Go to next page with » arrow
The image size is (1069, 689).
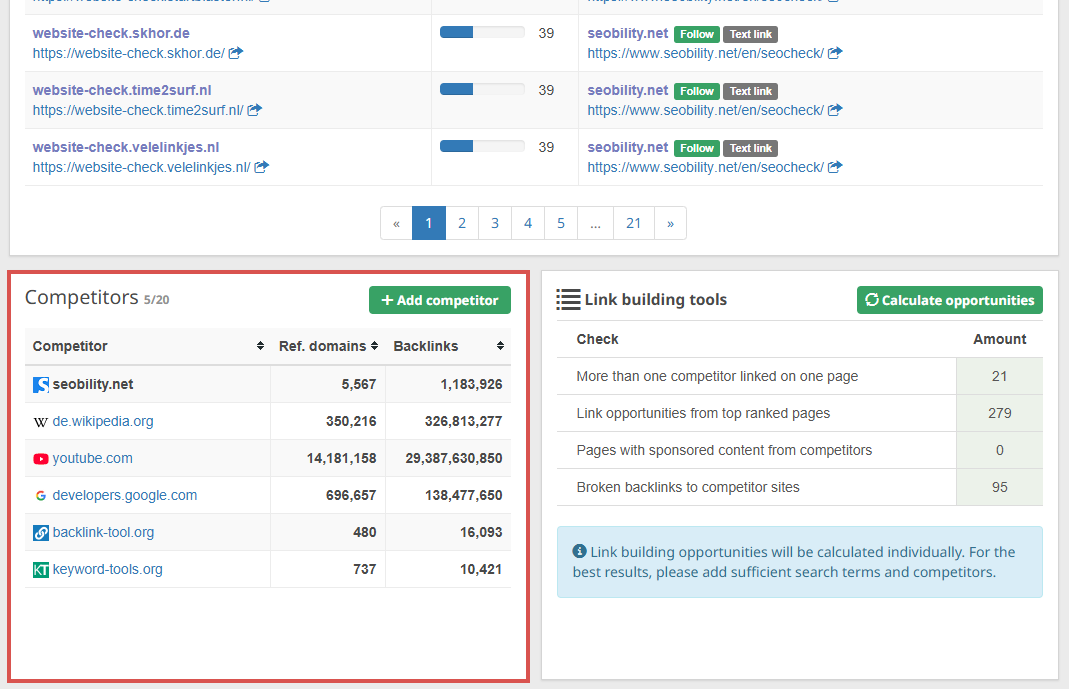pos(670,224)
